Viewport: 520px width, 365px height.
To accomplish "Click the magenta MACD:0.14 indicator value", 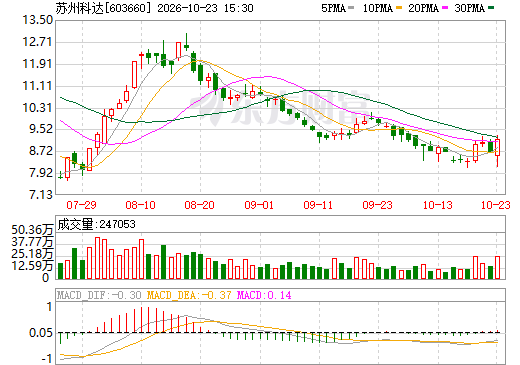I will coord(264,295).
